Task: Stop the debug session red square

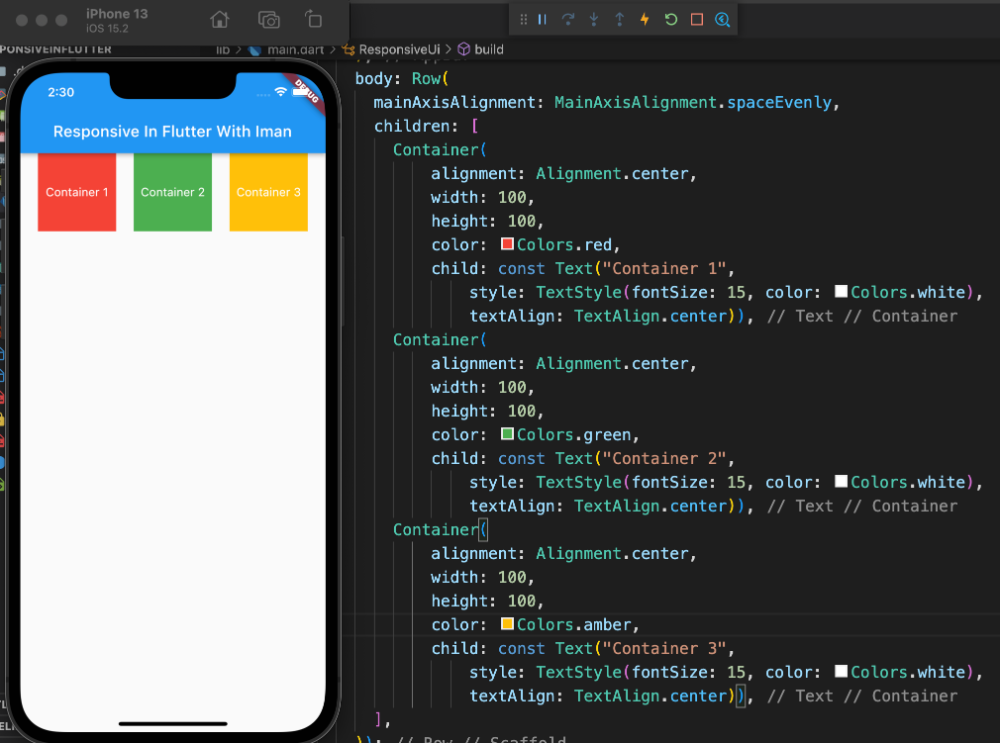Action: [x=696, y=20]
